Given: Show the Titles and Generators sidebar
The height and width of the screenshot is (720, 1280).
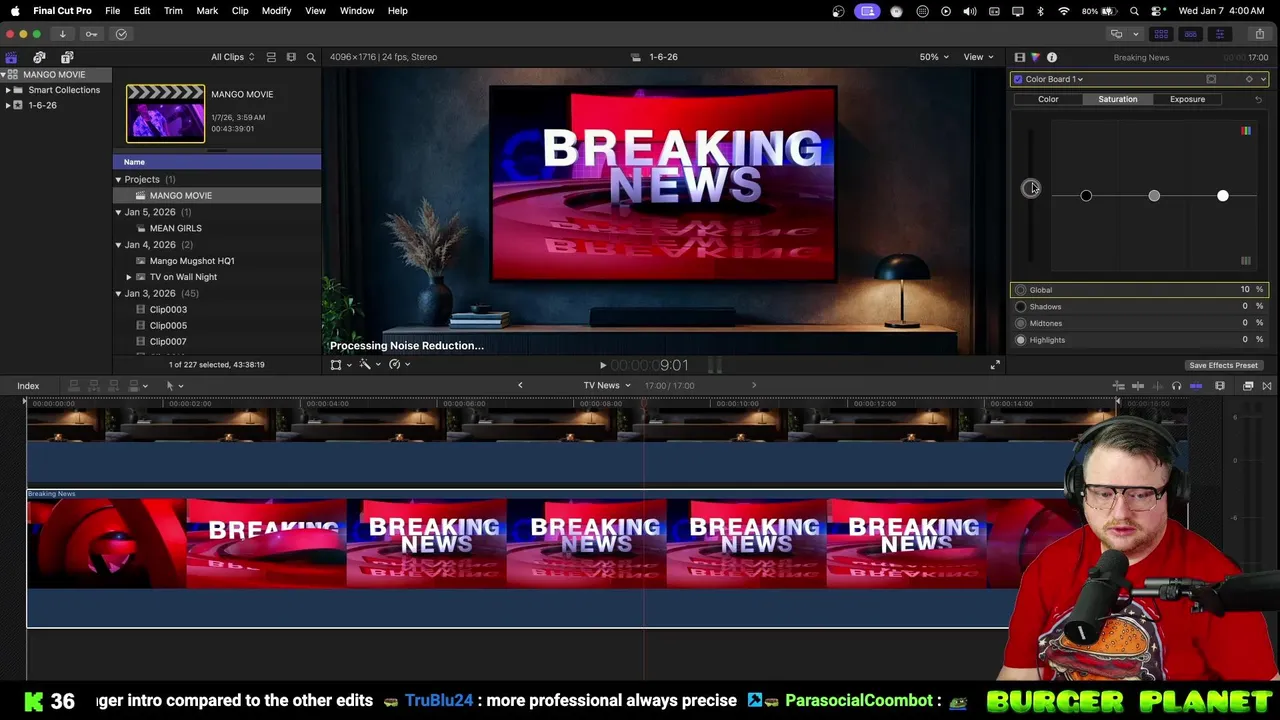Looking at the screenshot, I should coord(67,57).
